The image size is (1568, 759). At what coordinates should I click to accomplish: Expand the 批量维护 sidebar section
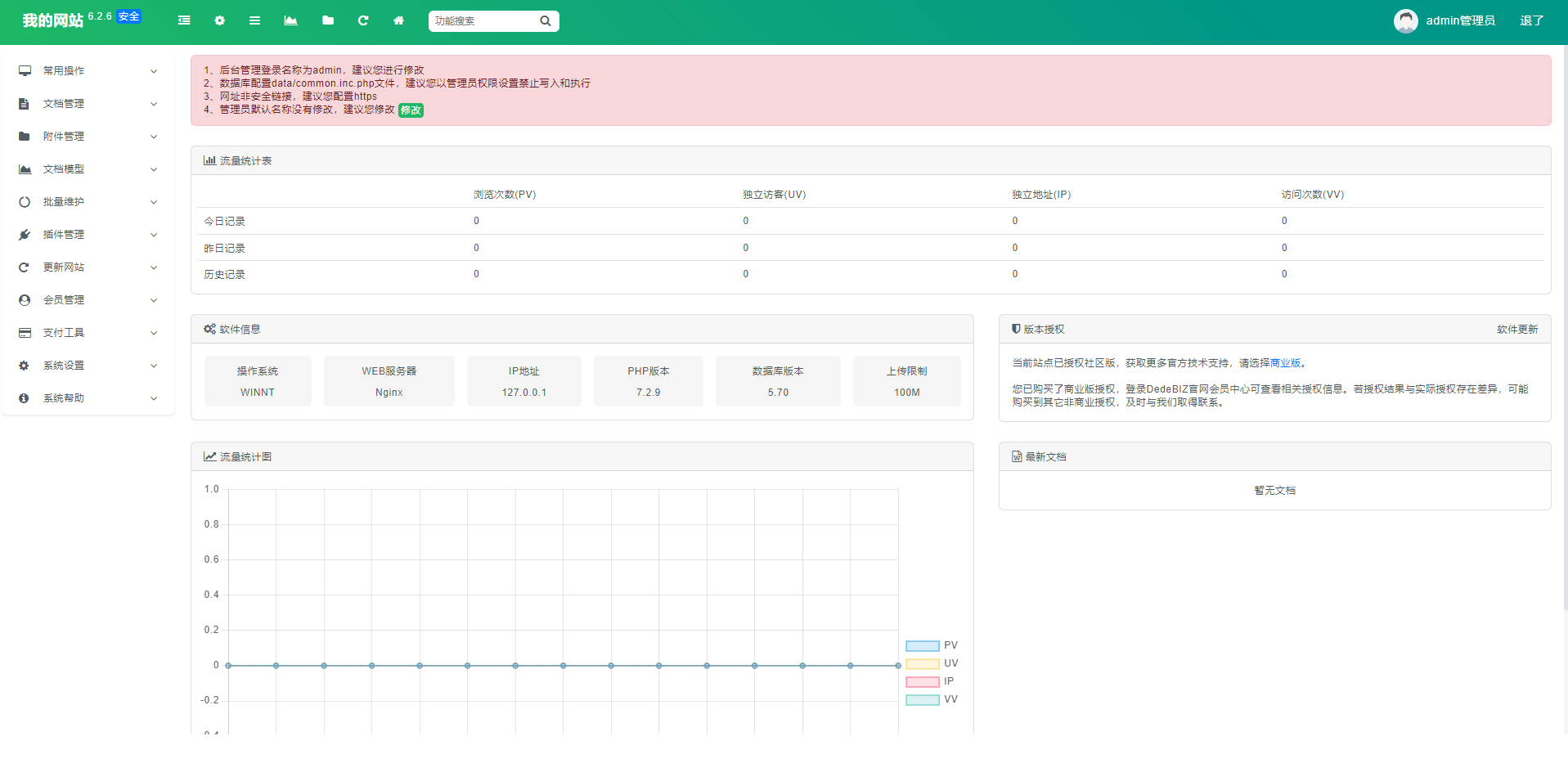65,202
